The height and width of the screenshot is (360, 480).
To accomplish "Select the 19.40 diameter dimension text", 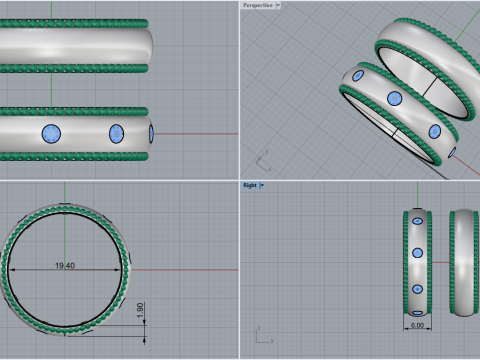I will tap(65, 266).
